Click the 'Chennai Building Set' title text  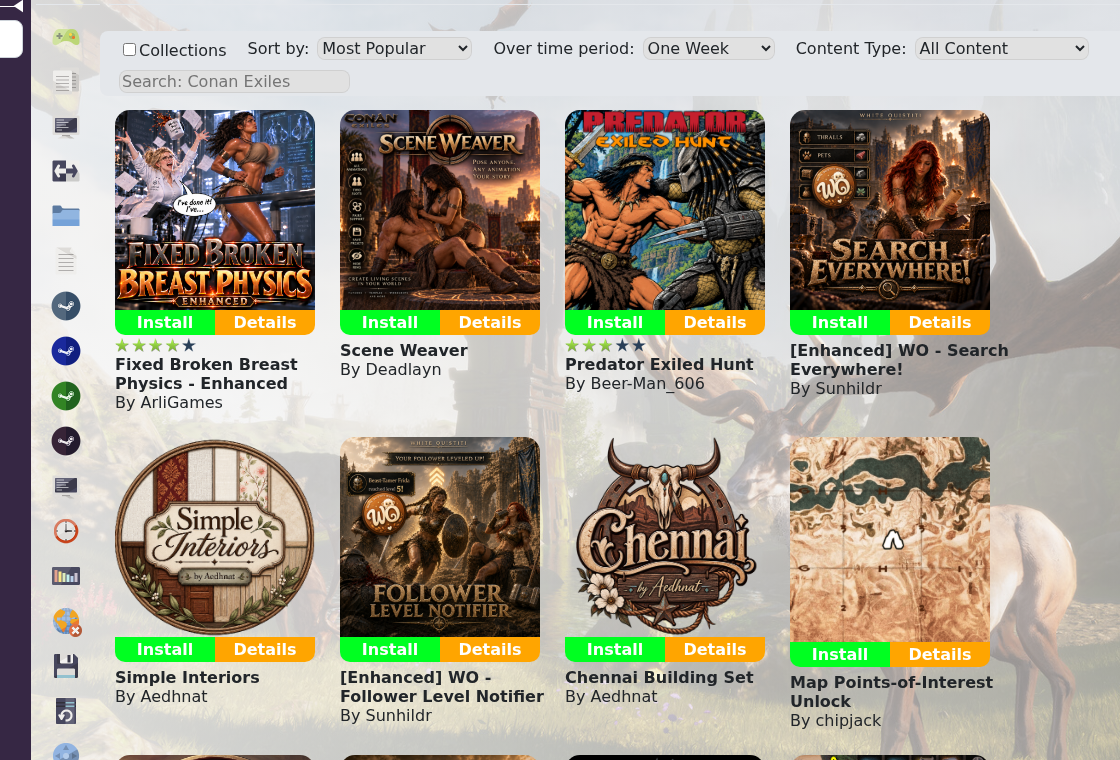click(x=659, y=677)
